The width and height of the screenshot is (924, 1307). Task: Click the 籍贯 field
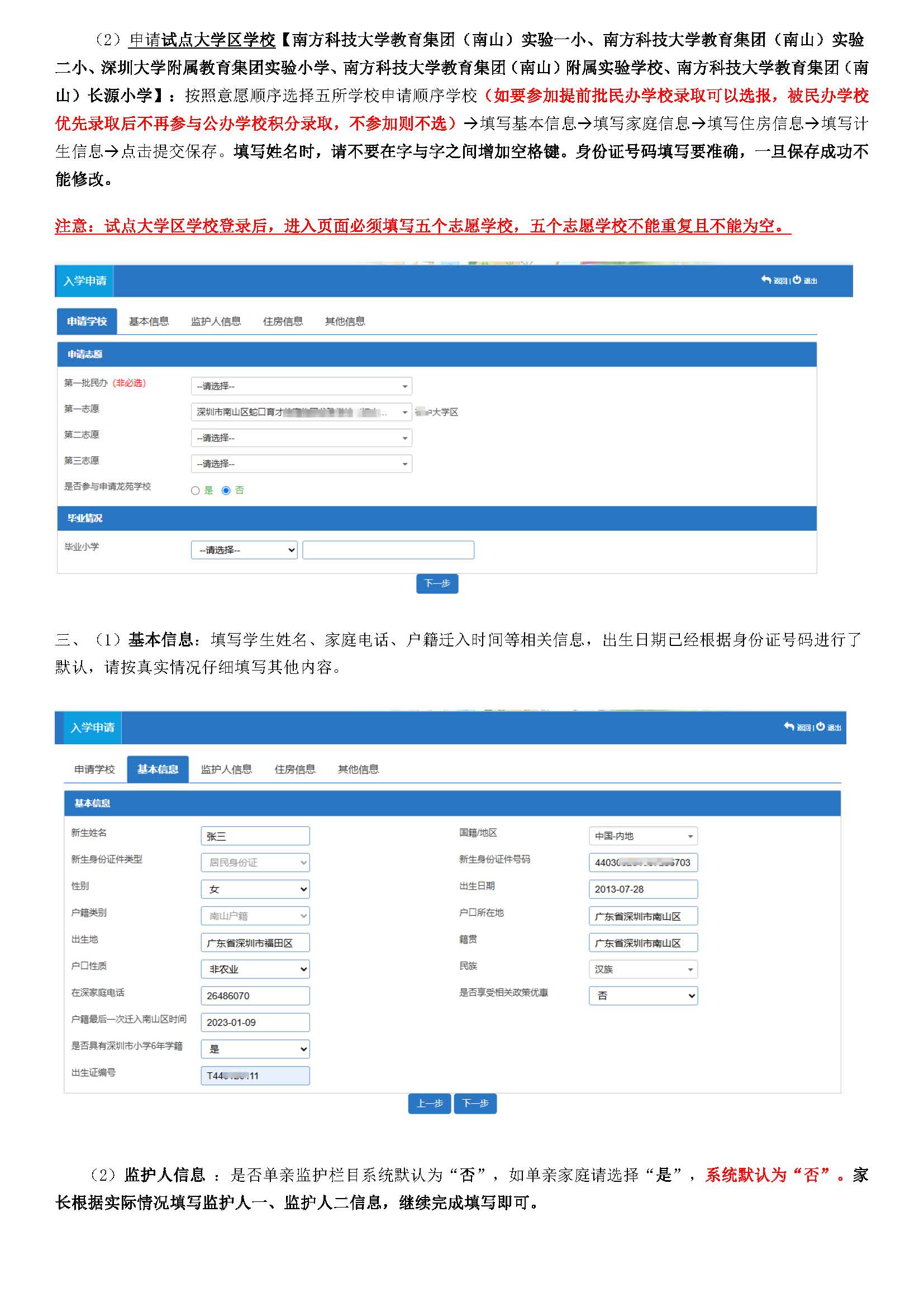[643, 942]
